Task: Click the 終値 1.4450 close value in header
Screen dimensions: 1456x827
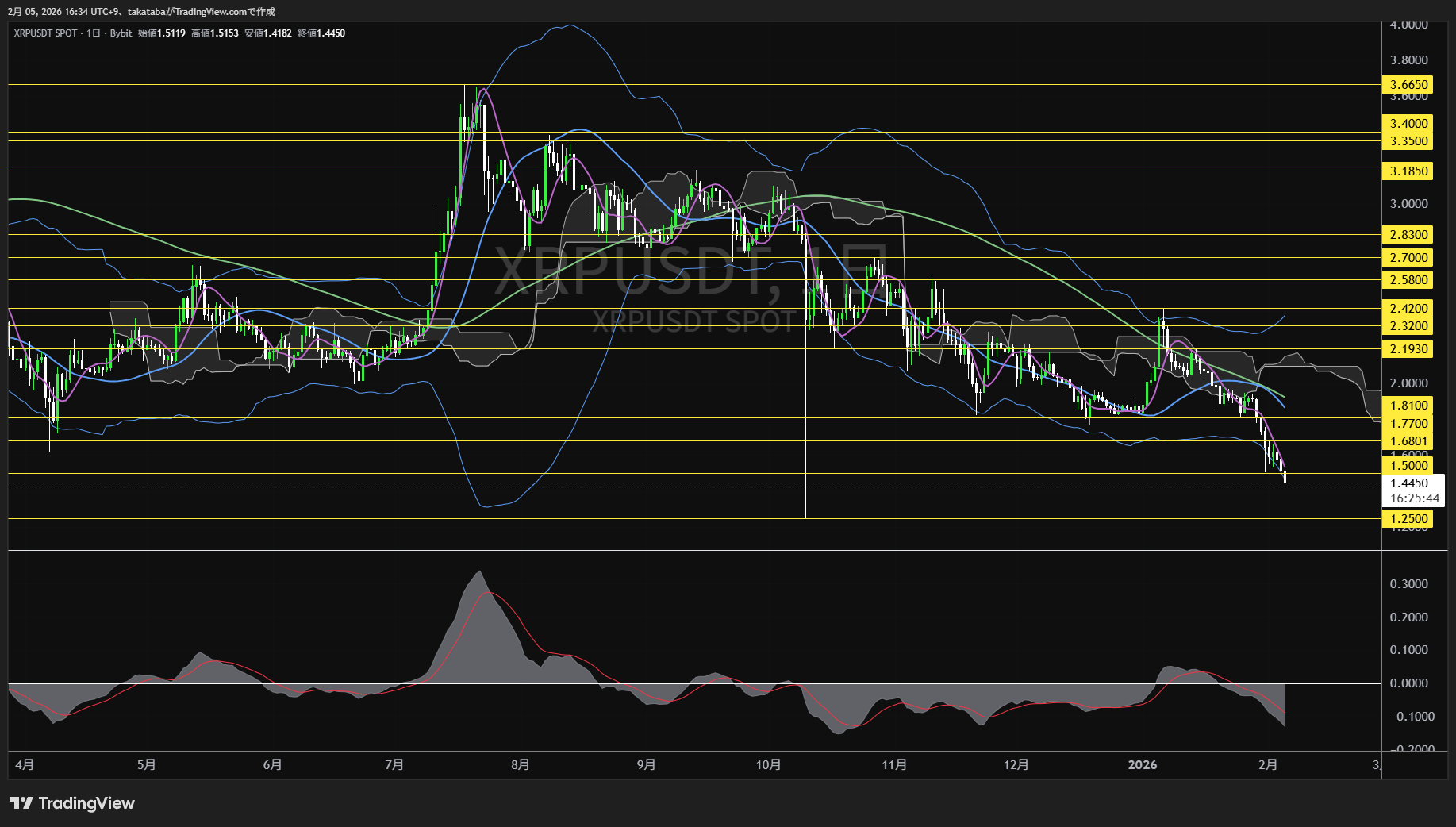Action: tap(321, 33)
